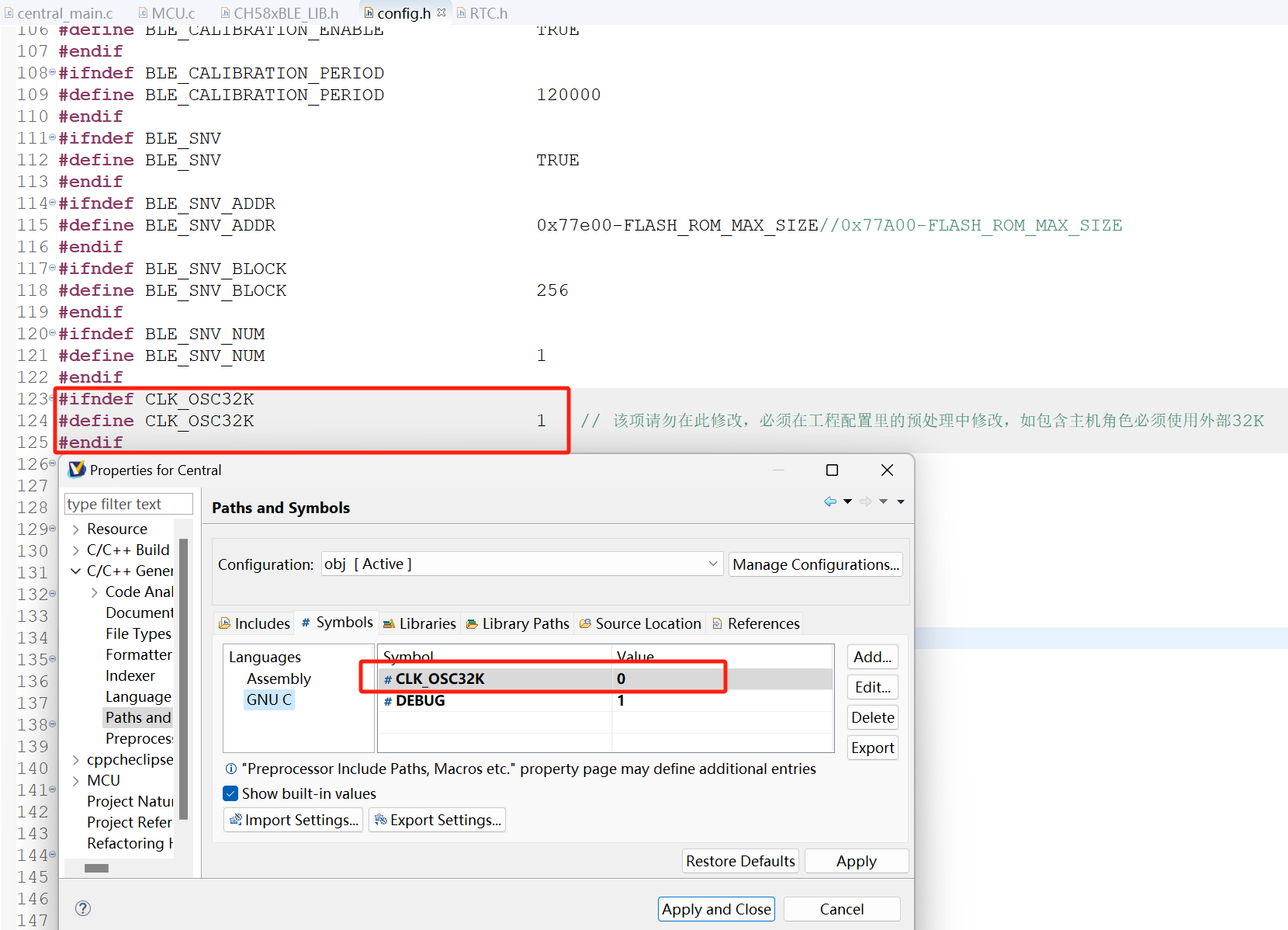The image size is (1288, 930).
Task: Click the forward navigation arrow icon
Action: point(866,501)
